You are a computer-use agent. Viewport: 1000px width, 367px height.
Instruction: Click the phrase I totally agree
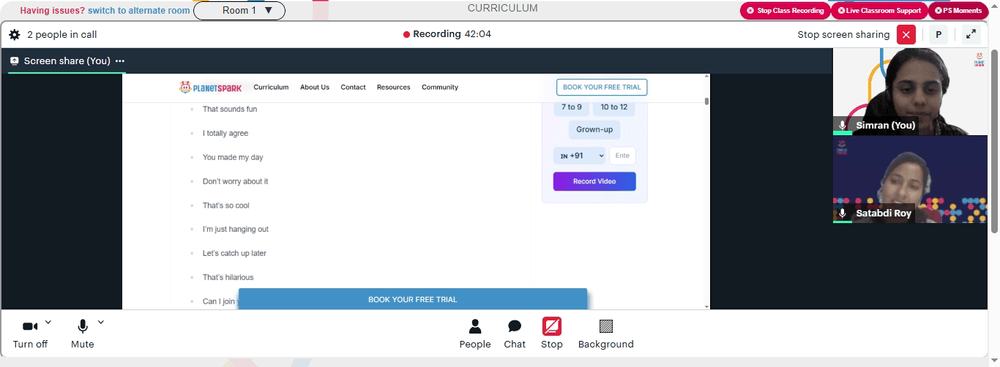(225, 133)
